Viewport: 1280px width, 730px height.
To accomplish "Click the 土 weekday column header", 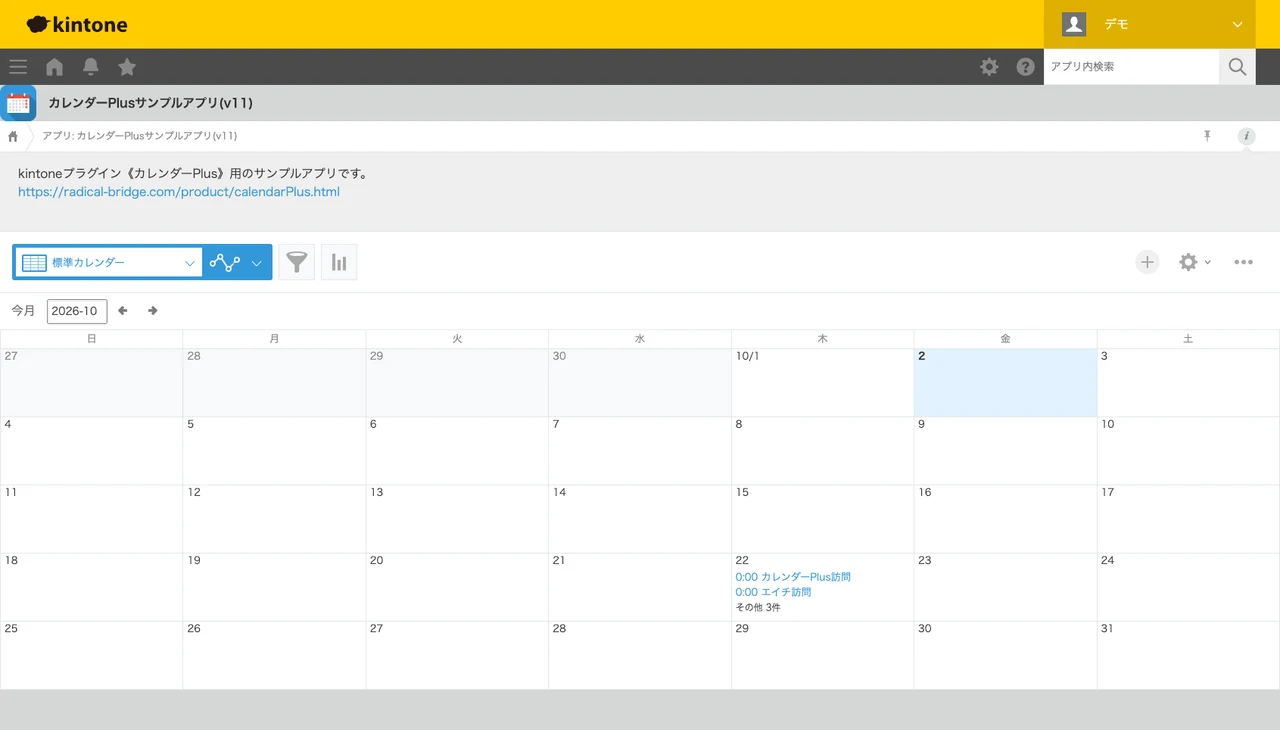I will [1188, 339].
